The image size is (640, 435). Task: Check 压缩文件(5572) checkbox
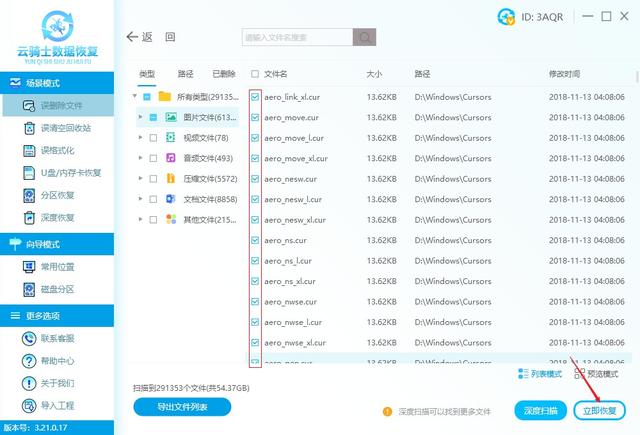[x=153, y=179]
